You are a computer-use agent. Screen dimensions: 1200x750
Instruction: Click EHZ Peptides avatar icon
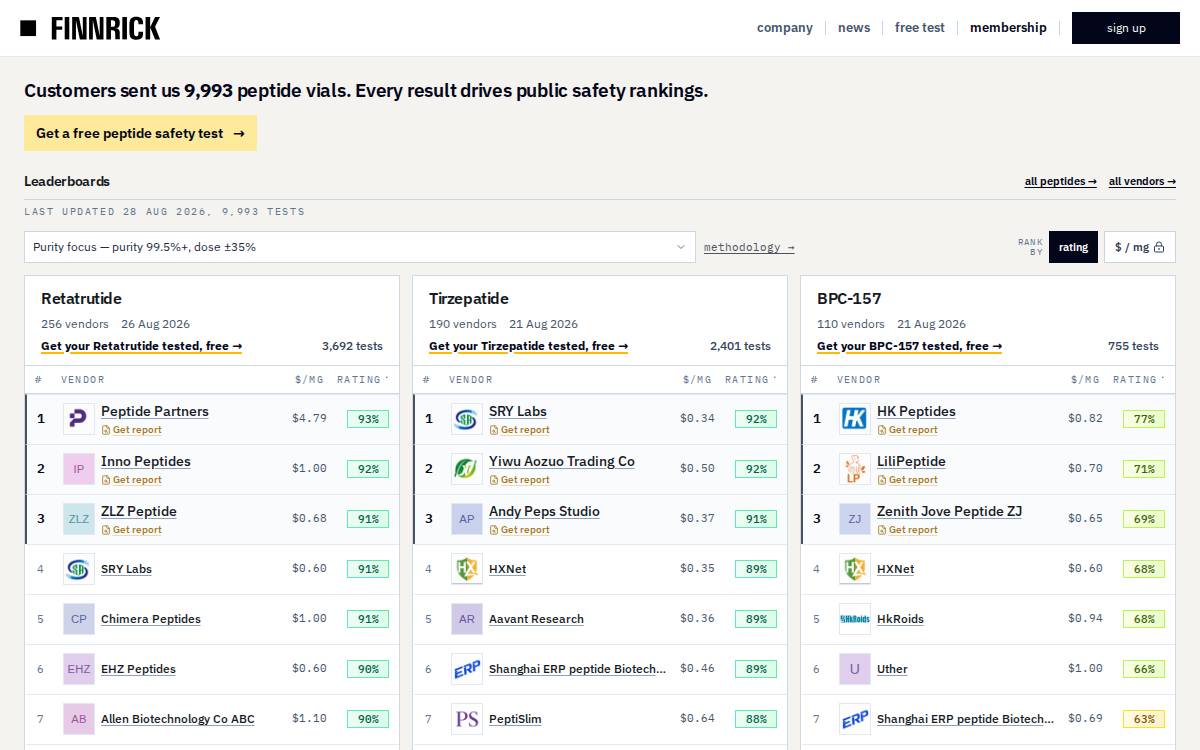pos(79,669)
